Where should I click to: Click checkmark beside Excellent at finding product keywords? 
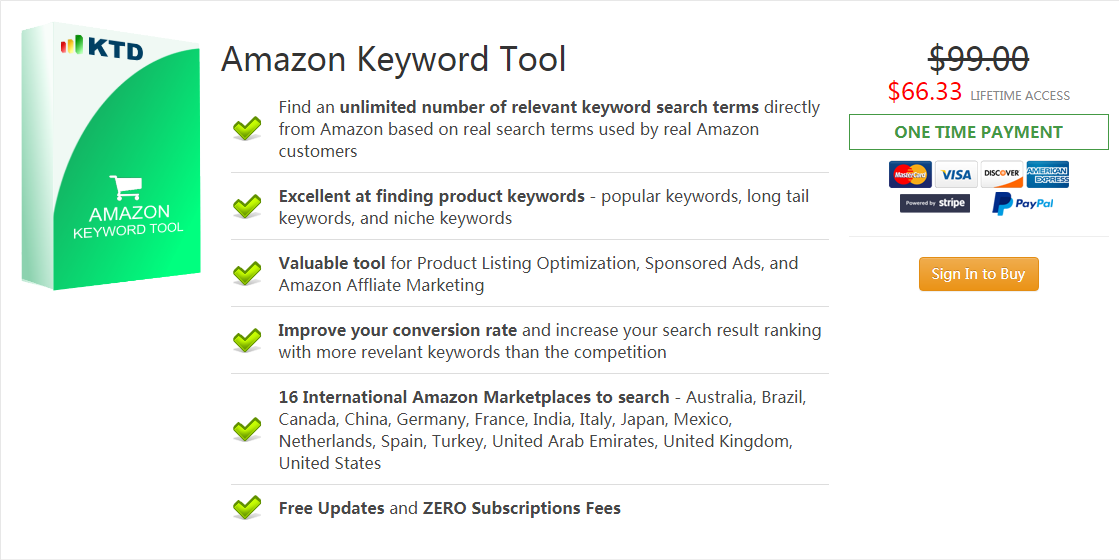click(x=247, y=206)
